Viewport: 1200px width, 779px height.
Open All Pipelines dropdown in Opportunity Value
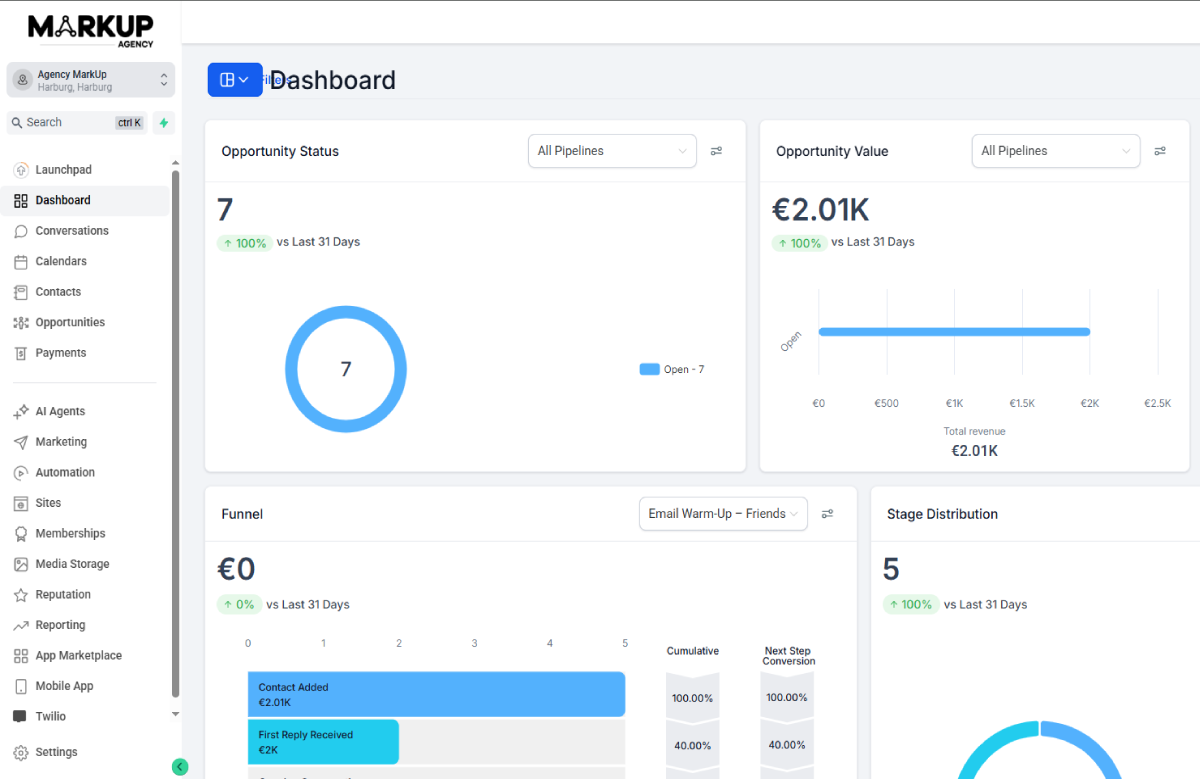(1055, 151)
